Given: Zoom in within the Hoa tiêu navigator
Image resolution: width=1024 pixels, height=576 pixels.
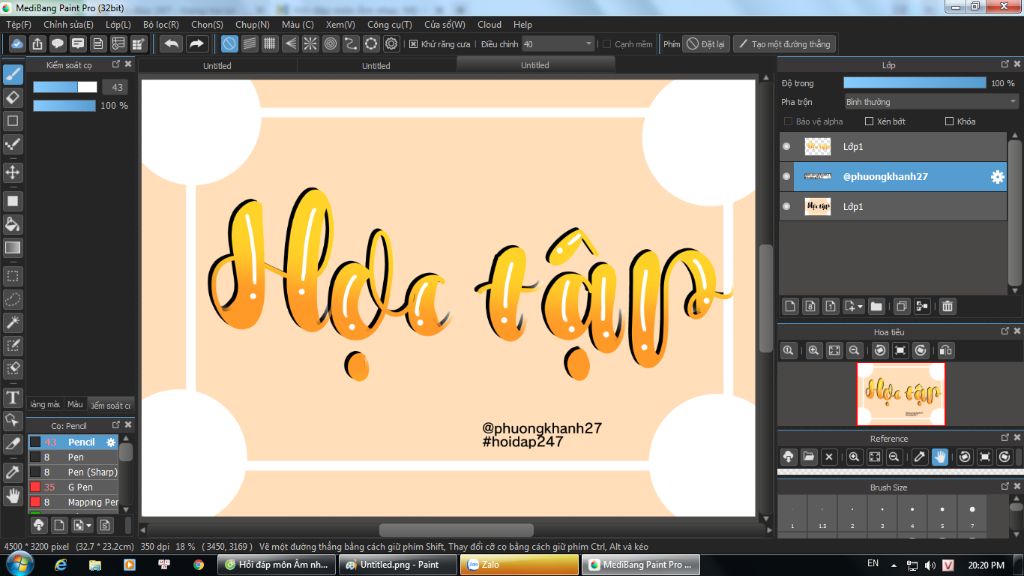Looking at the screenshot, I should [x=814, y=351].
